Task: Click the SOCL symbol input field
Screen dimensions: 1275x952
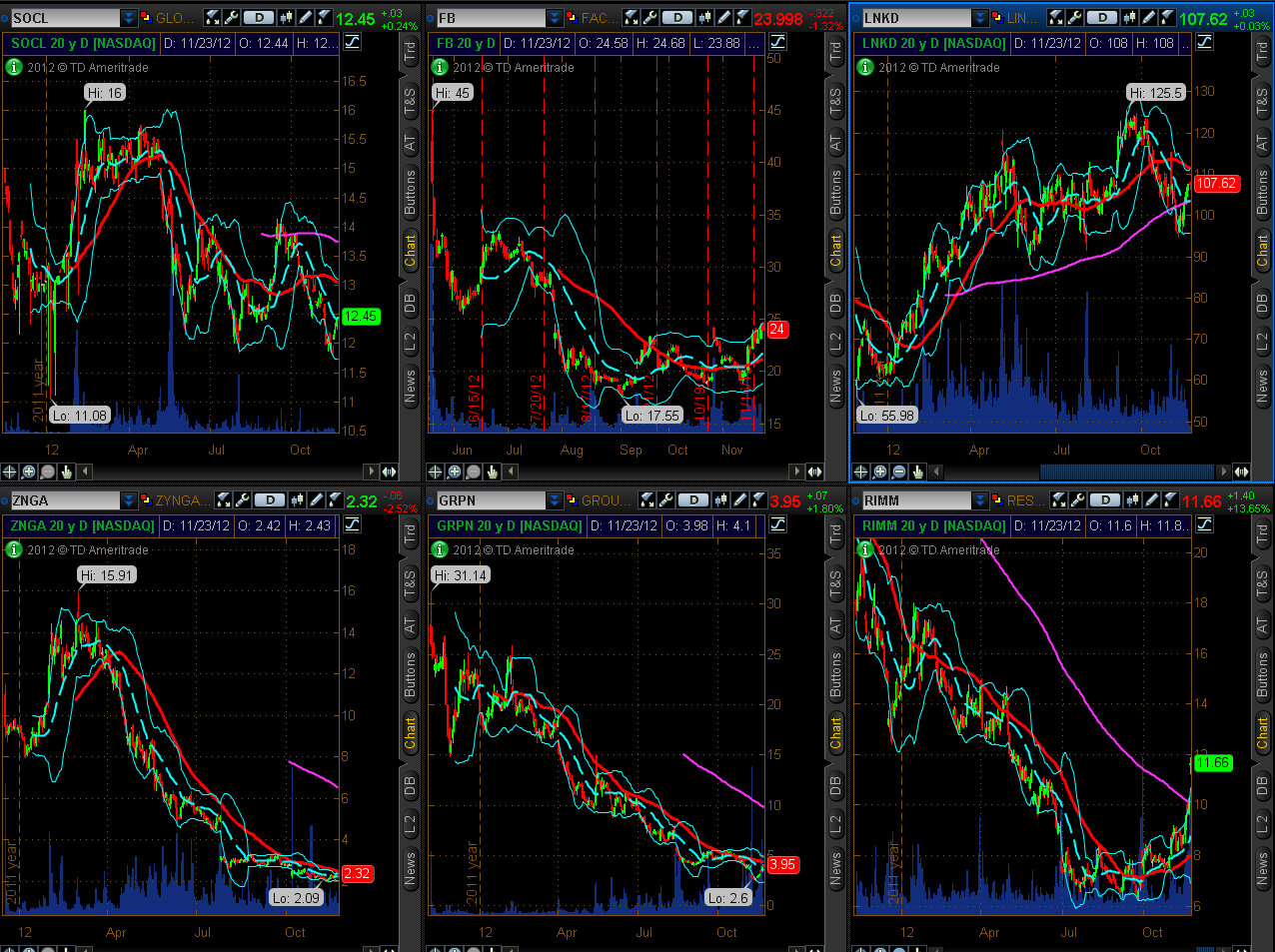Action: tap(66, 18)
